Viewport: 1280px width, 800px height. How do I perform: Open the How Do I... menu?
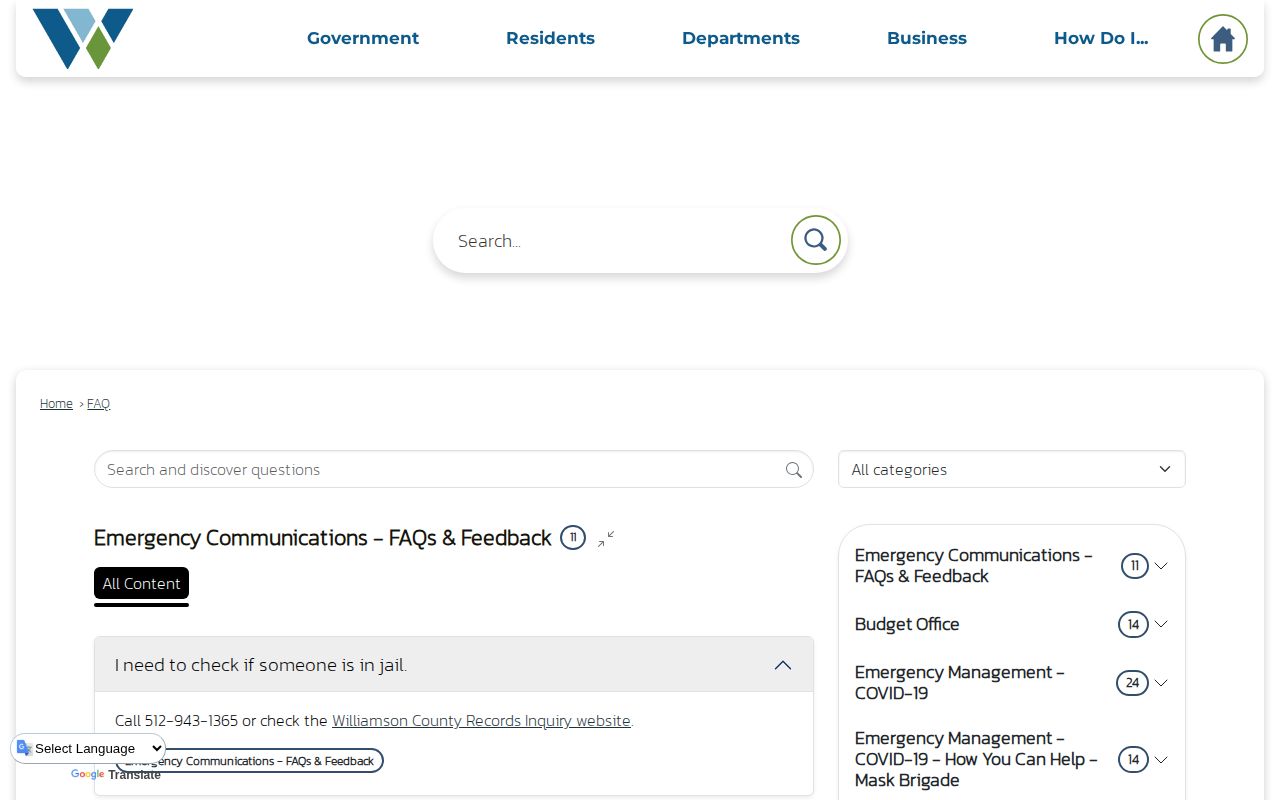(x=1101, y=38)
